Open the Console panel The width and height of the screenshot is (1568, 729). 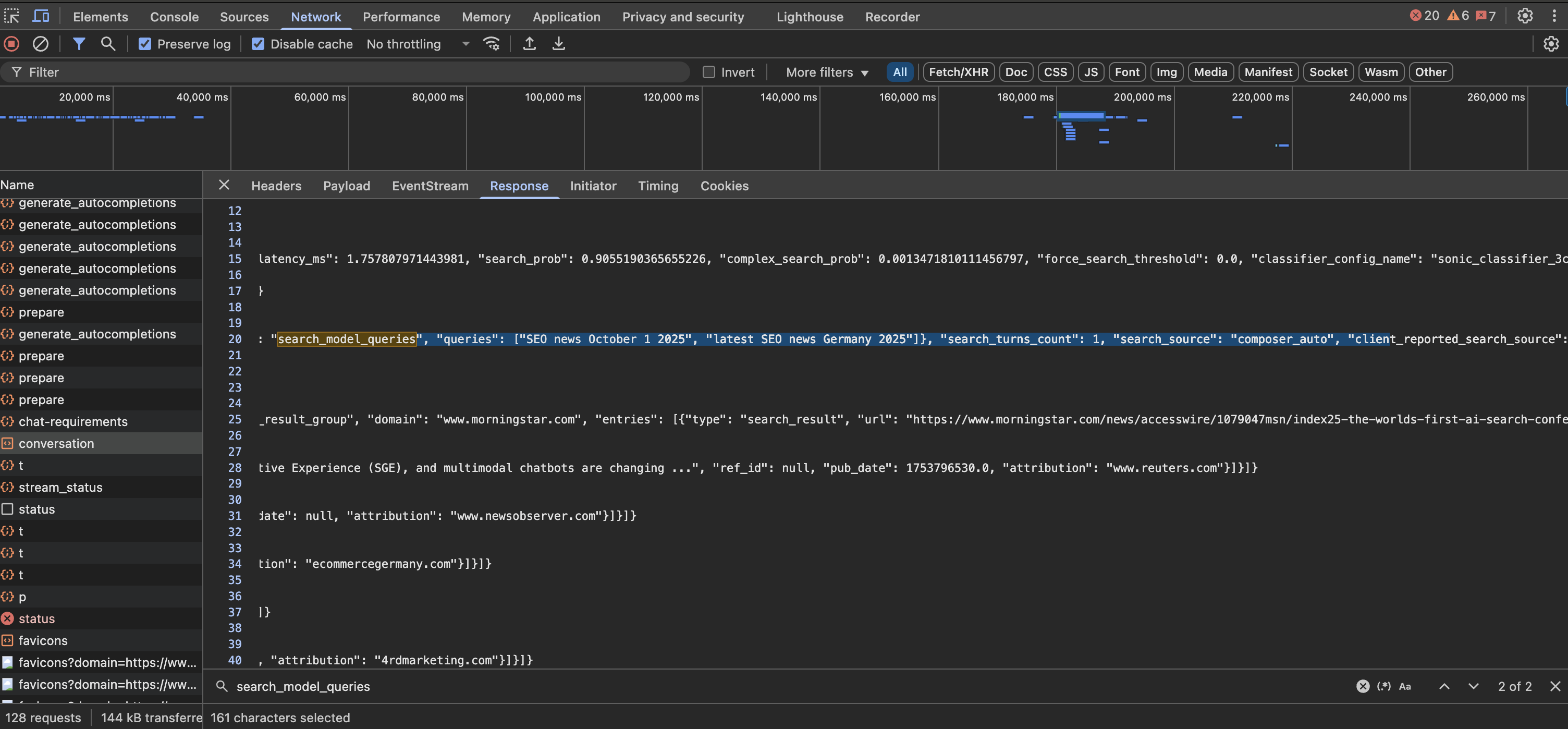click(x=174, y=17)
